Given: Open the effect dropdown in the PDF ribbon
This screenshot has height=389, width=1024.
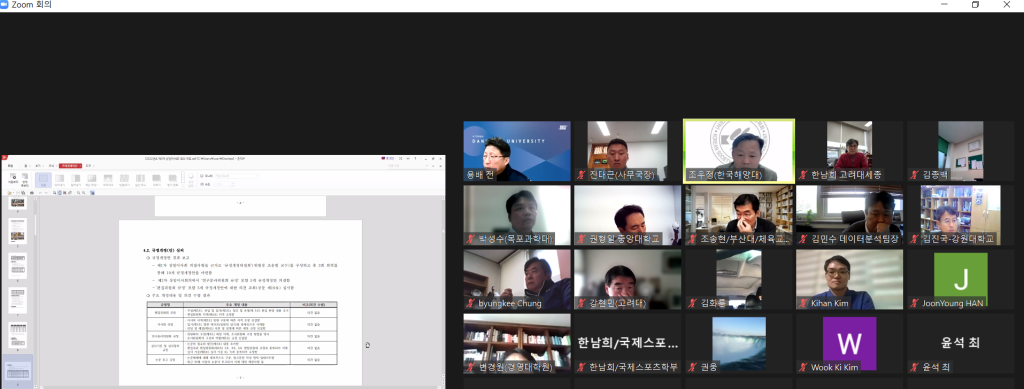Looking at the screenshot, I should (x=236, y=176).
